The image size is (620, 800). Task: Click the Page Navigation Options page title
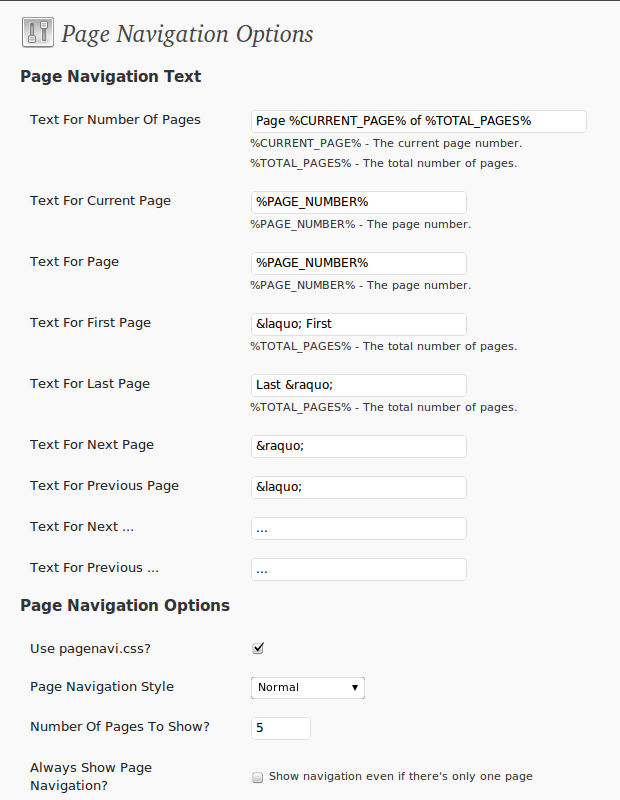coord(187,34)
